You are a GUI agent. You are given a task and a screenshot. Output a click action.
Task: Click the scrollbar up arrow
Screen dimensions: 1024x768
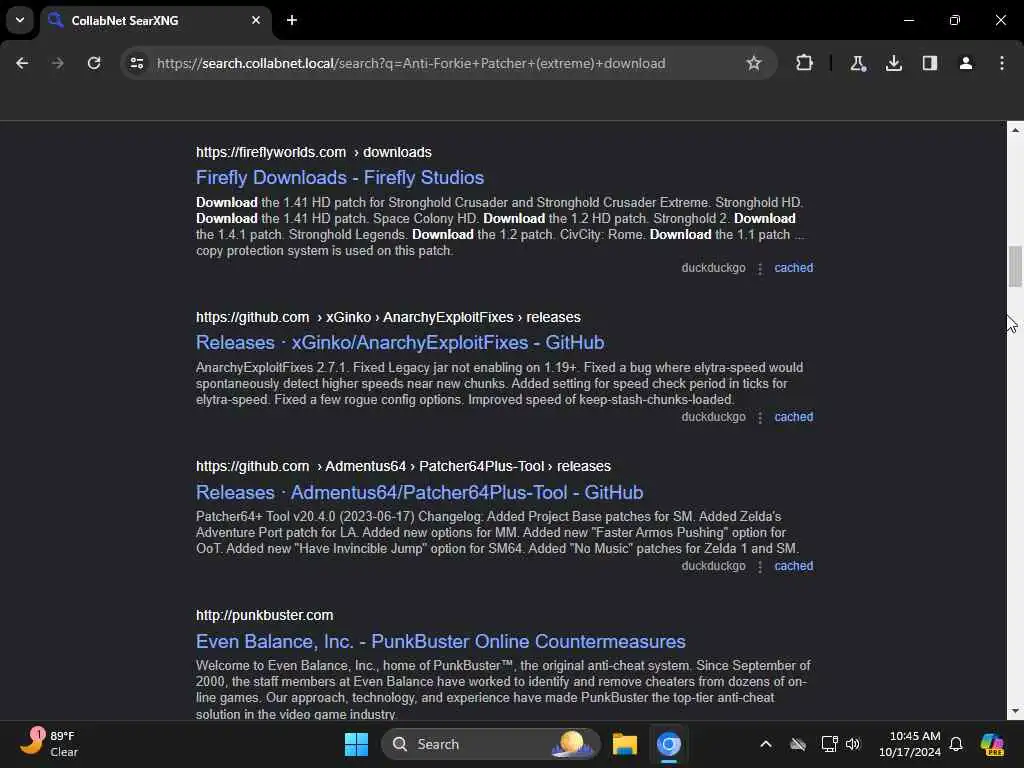click(1015, 130)
